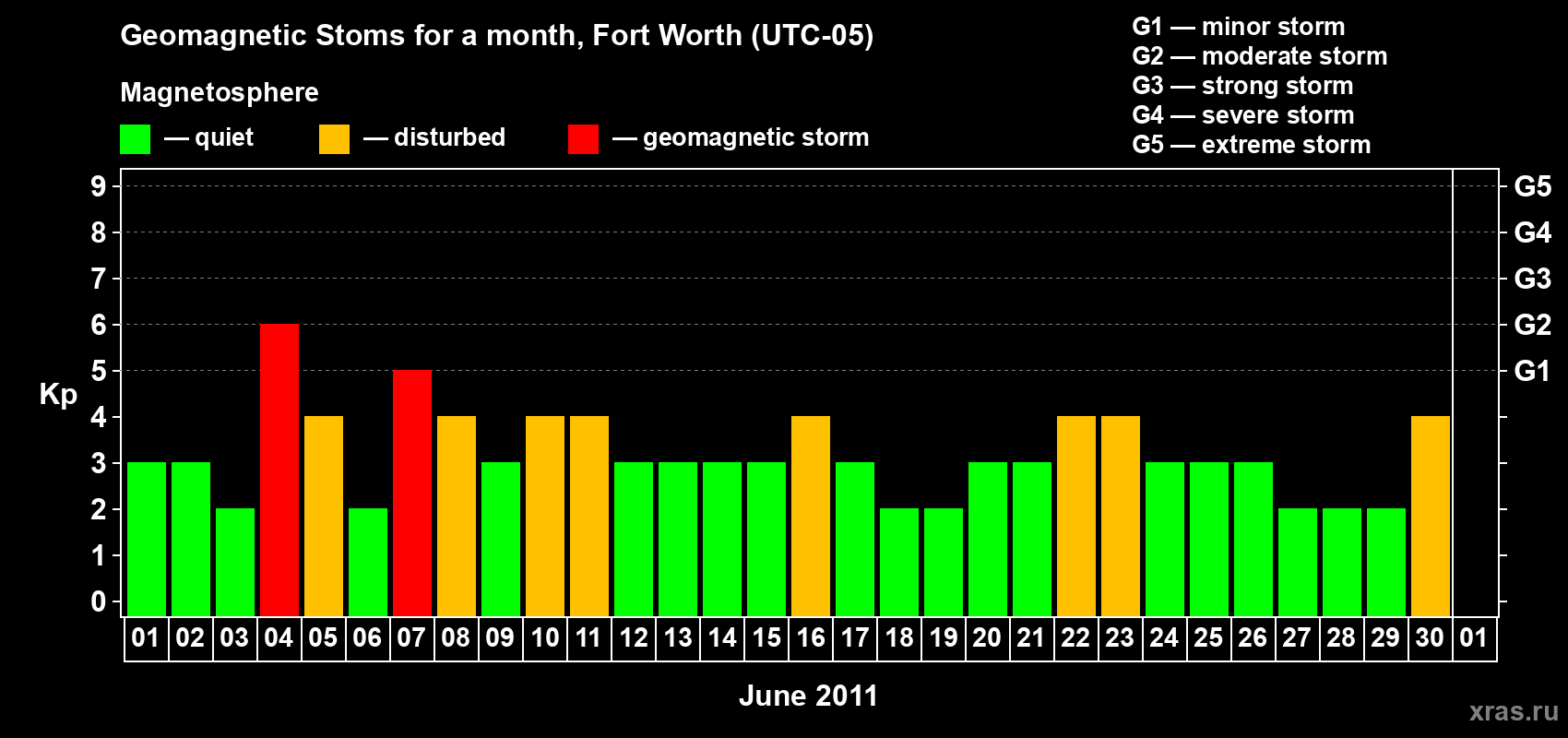Click the orange disturbed legend swatch
1568x738 pixels.
[334, 139]
